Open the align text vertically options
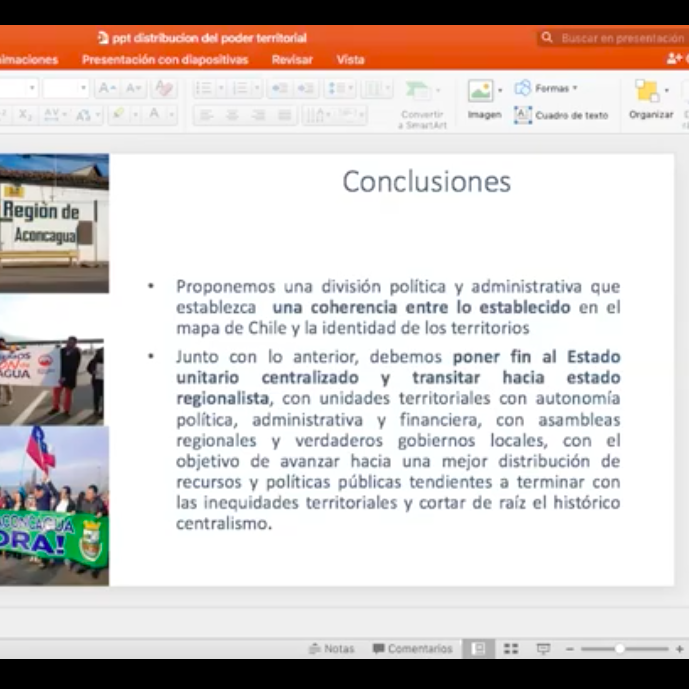689x689 pixels. tap(350, 116)
